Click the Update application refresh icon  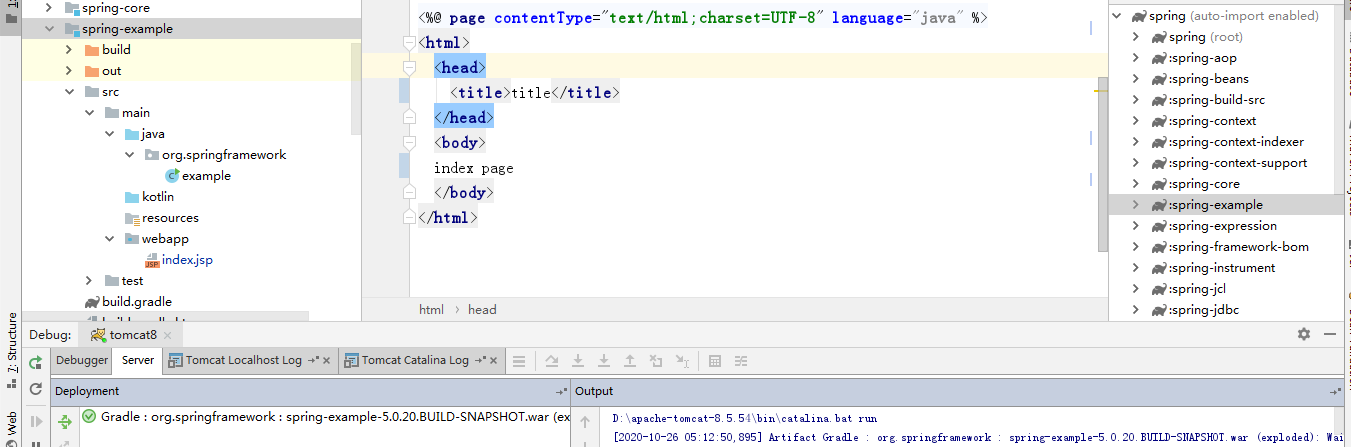point(35,389)
